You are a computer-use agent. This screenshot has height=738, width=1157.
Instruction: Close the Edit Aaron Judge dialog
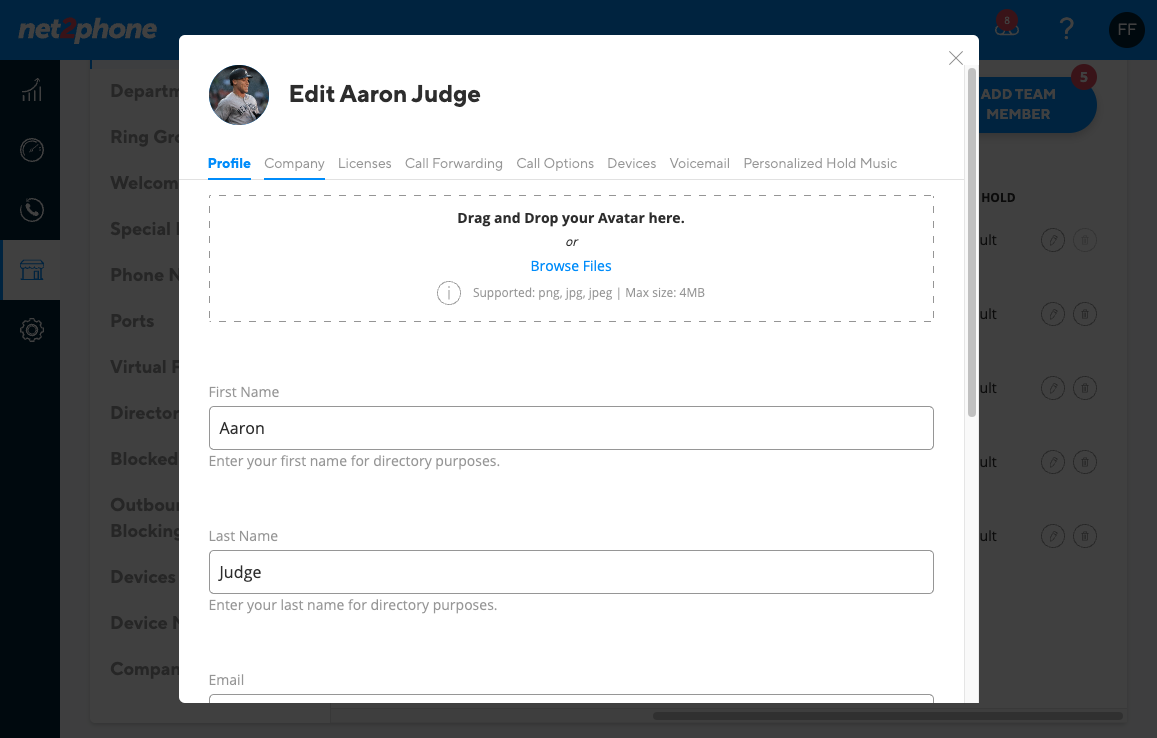[x=956, y=58]
